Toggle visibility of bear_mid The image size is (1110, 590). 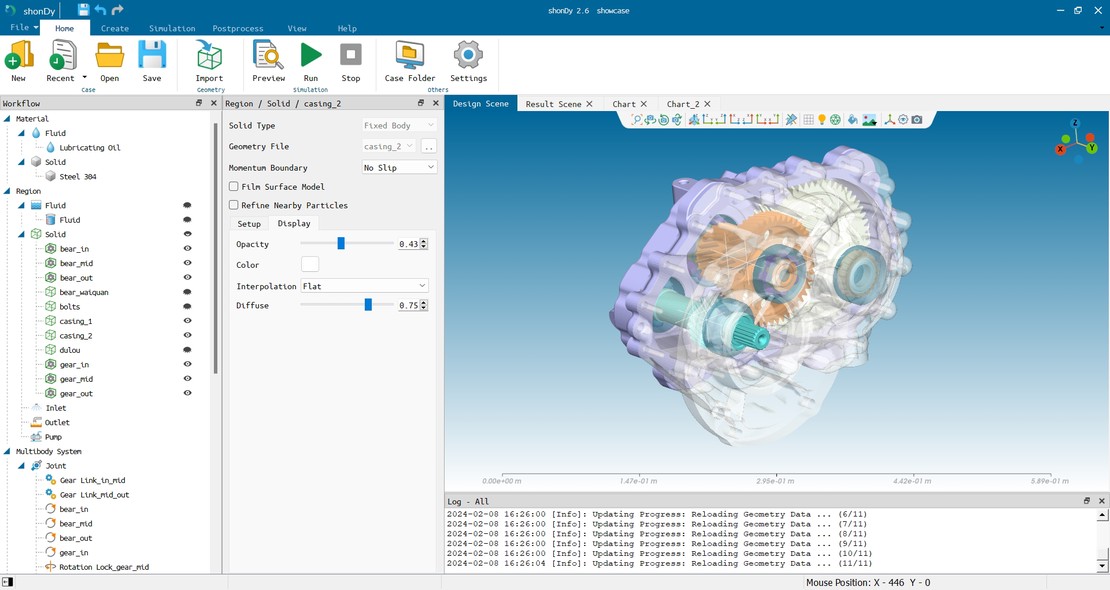[188, 263]
